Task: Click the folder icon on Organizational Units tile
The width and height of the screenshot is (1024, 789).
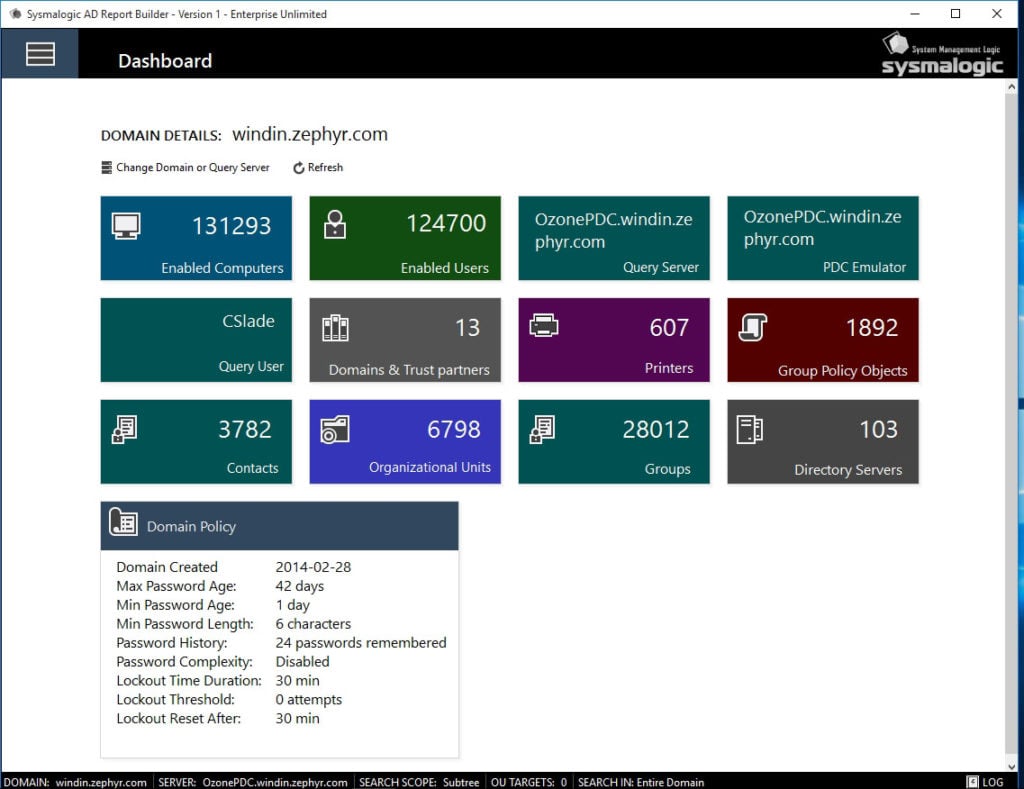Action: point(335,429)
